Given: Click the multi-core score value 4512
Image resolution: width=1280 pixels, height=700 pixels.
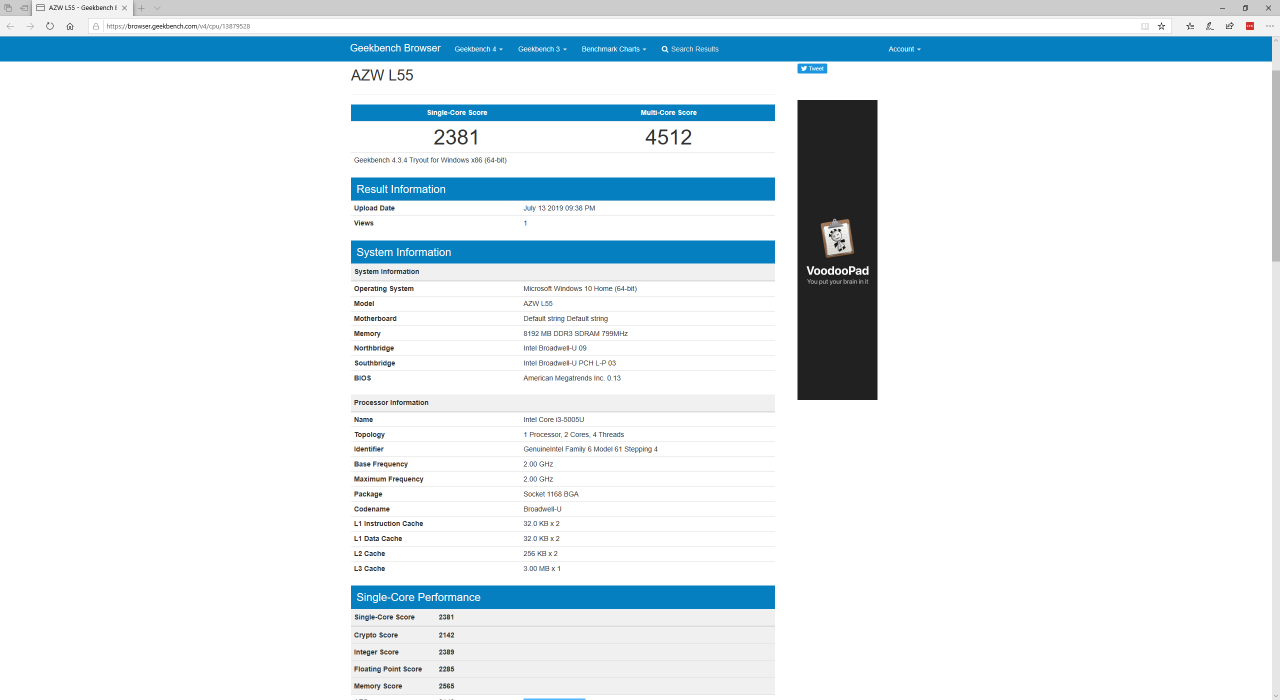Looking at the screenshot, I should coord(668,137).
